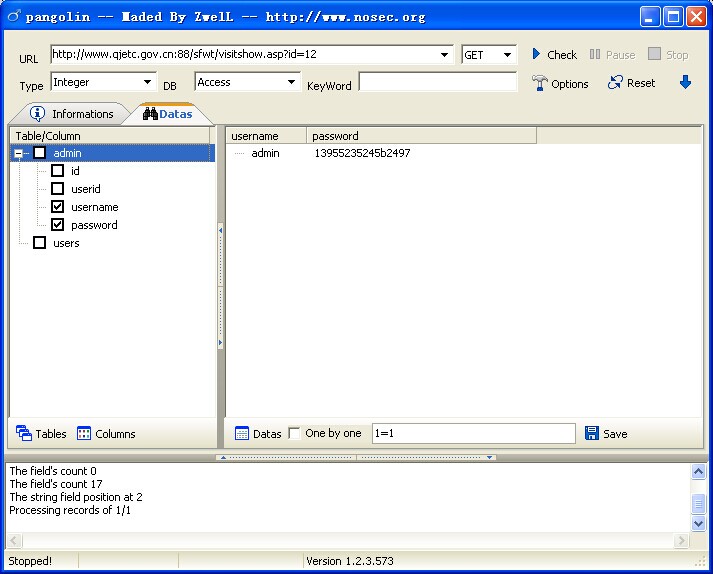Image resolution: width=713 pixels, height=574 pixels.
Task: Click the Table/Column header
Action: [x=110, y=136]
